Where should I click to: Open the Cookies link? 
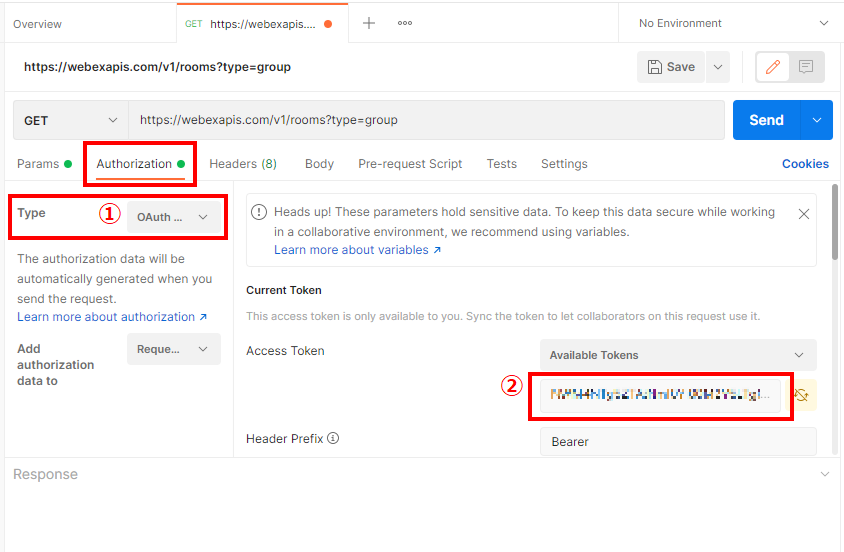click(805, 164)
